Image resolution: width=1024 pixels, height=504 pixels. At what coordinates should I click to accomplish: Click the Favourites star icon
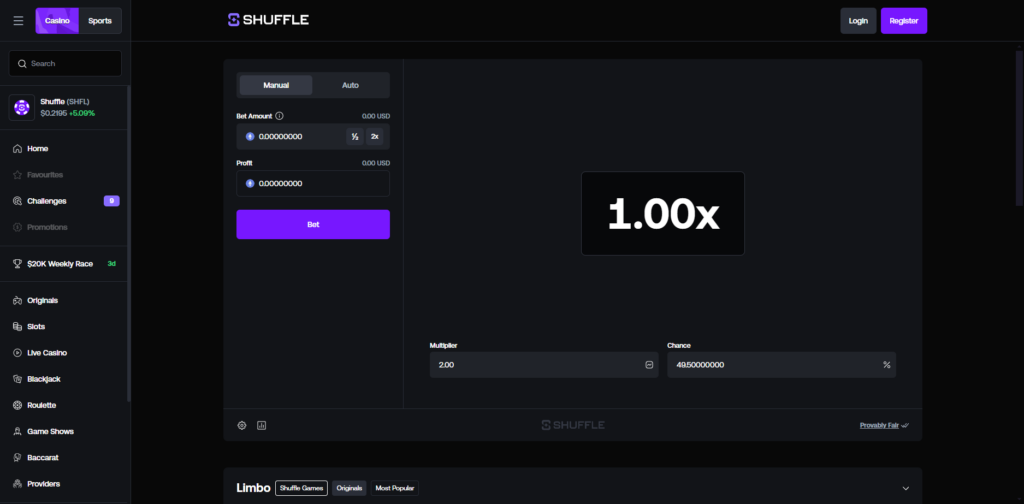point(18,175)
